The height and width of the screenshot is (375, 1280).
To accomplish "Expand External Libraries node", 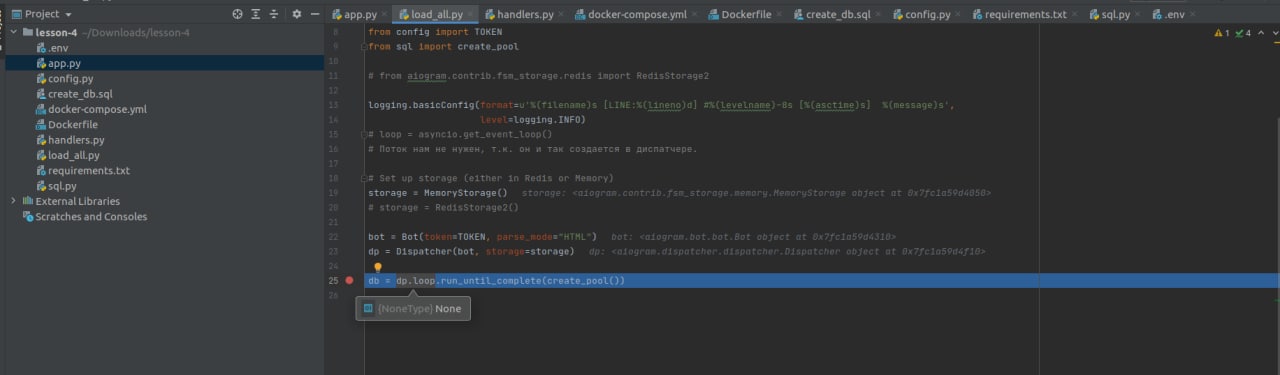I will pyautogui.click(x=13, y=201).
